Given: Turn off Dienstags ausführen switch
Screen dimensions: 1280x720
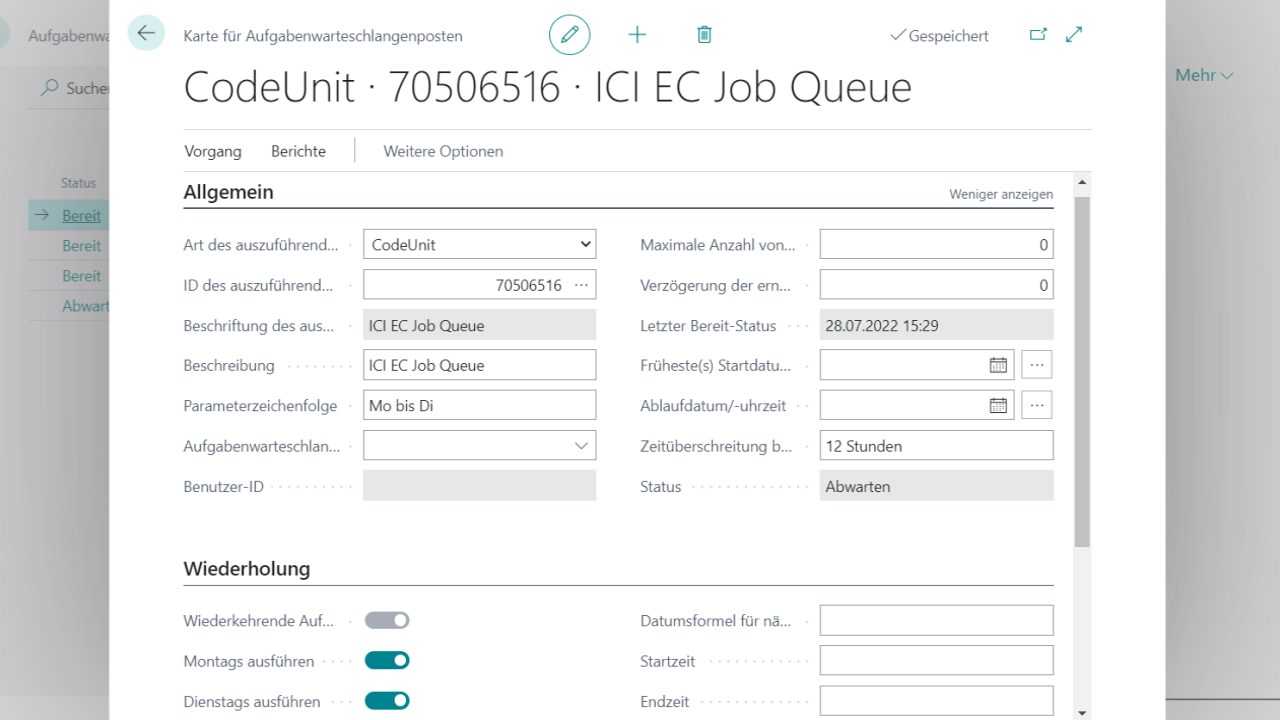Looking at the screenshot, I should 387,700.
